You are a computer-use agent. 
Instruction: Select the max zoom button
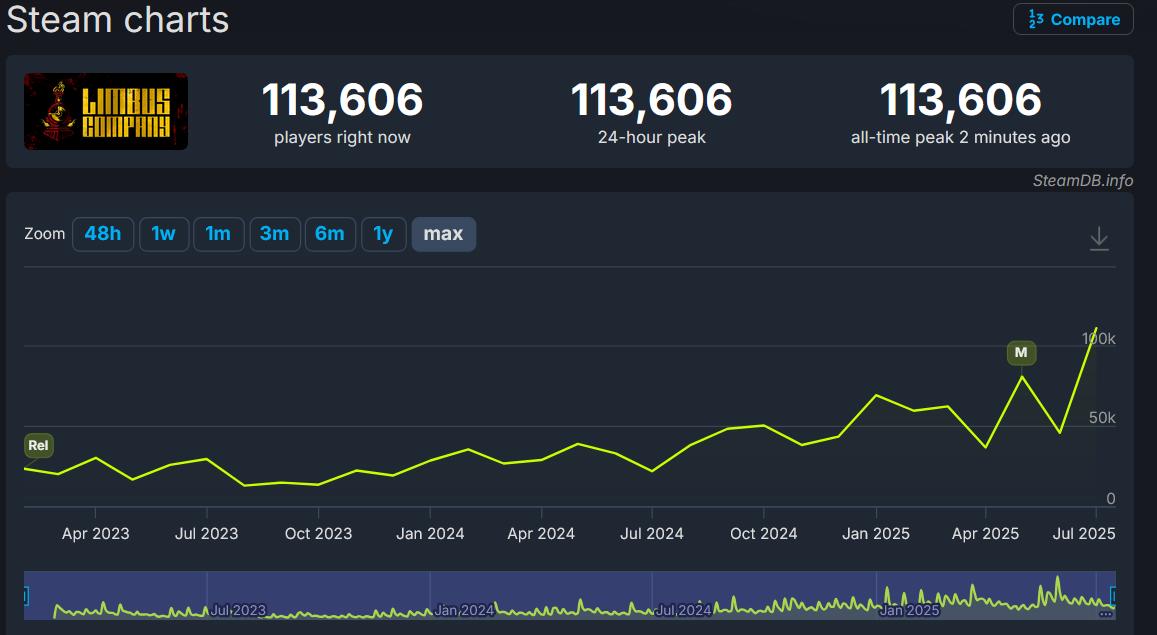pos(443,234)
